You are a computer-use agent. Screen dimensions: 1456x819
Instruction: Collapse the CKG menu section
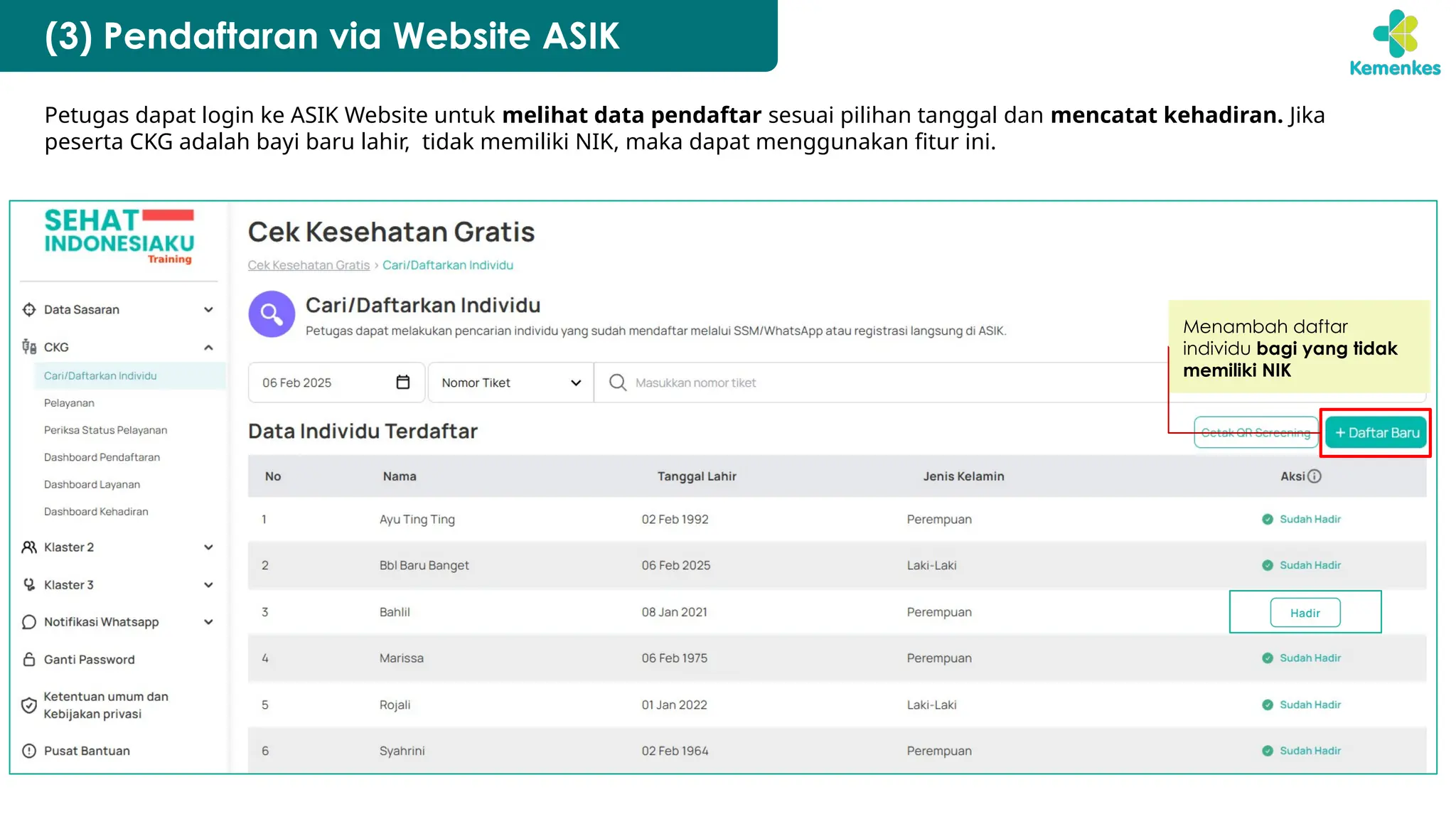[x=208, y=348]
